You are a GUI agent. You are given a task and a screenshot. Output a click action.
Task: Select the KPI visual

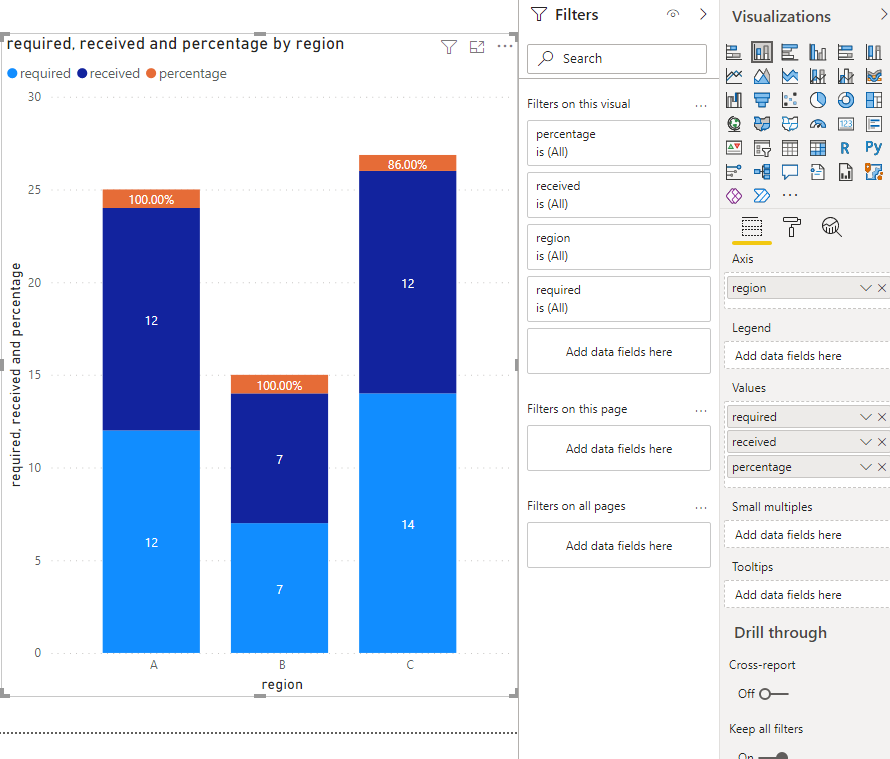coord(734,148)
